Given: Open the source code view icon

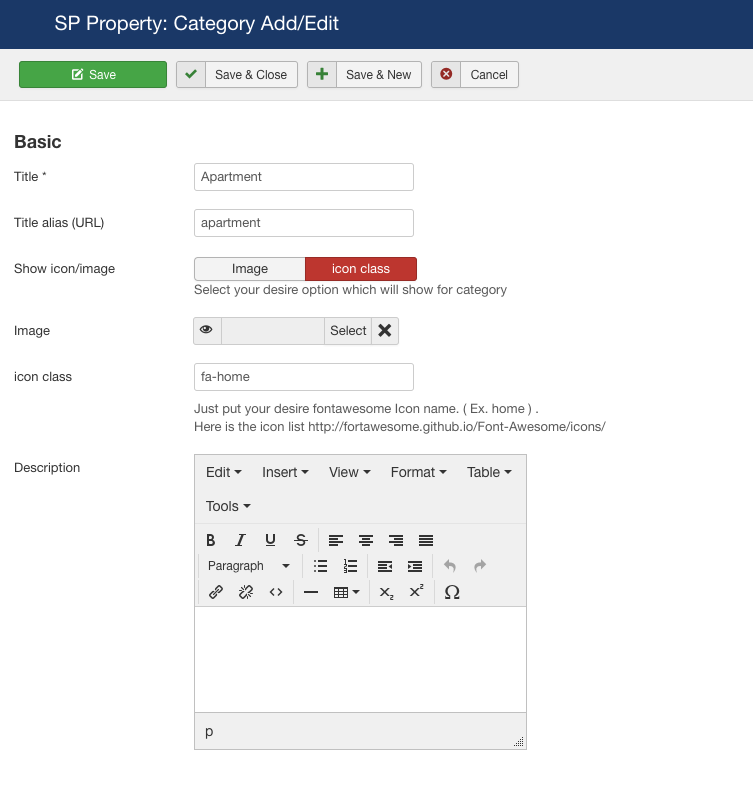Looking at the screenshot, I should [276, 592].
